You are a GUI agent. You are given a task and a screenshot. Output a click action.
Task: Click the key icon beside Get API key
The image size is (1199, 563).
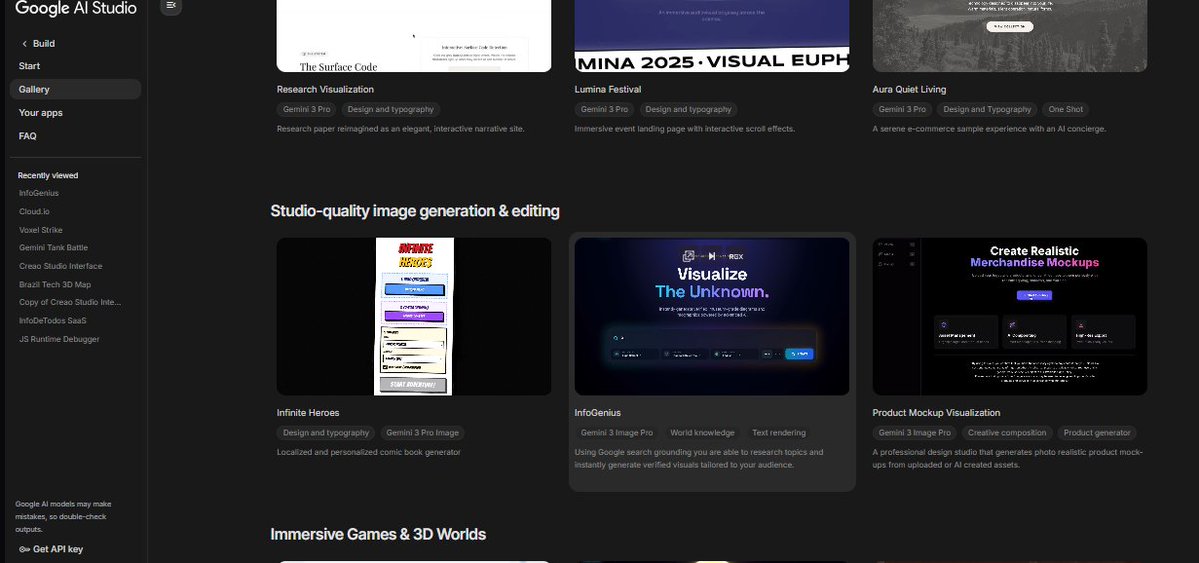24,549
